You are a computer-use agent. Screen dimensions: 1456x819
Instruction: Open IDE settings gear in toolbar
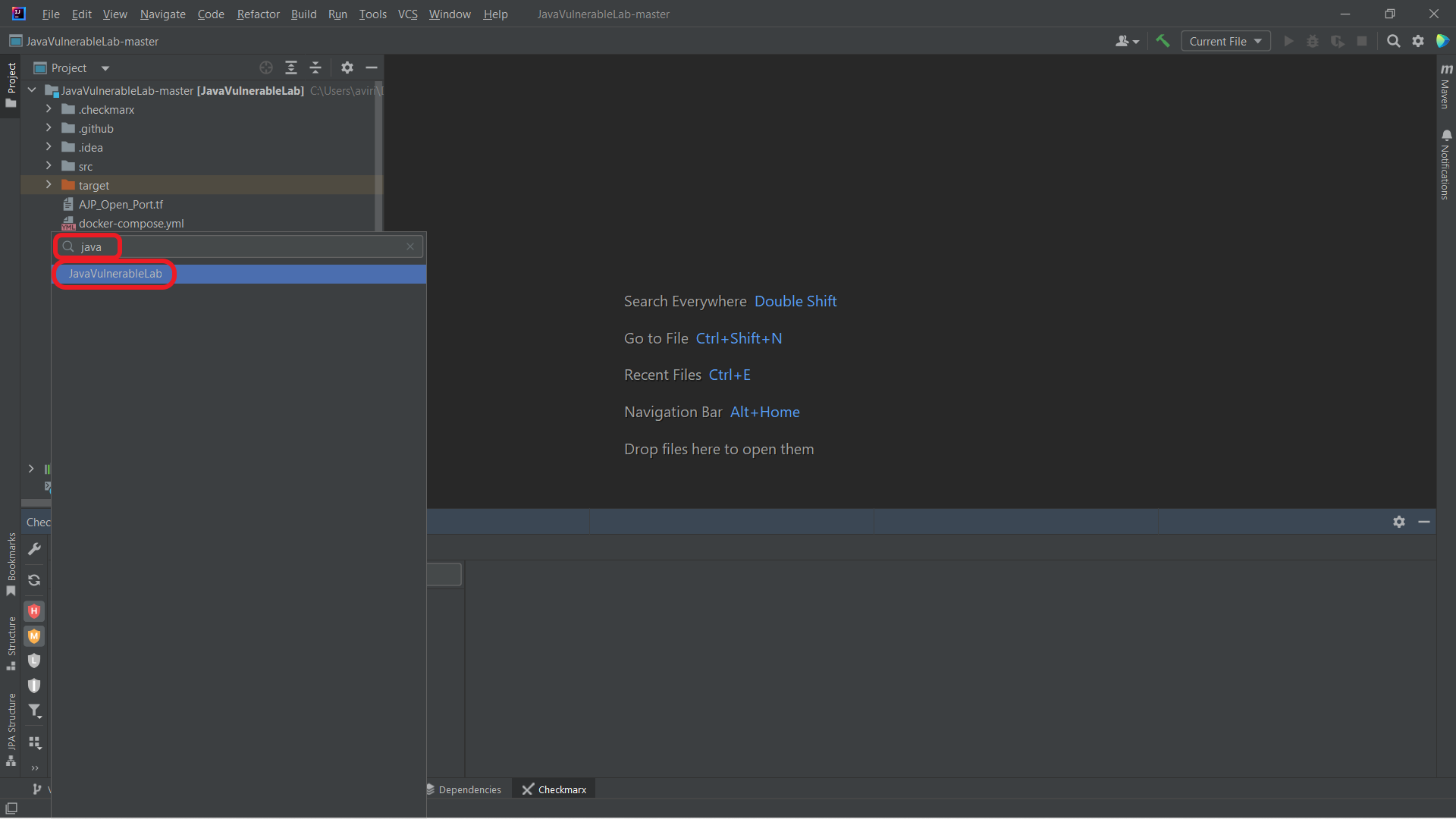1418,41
